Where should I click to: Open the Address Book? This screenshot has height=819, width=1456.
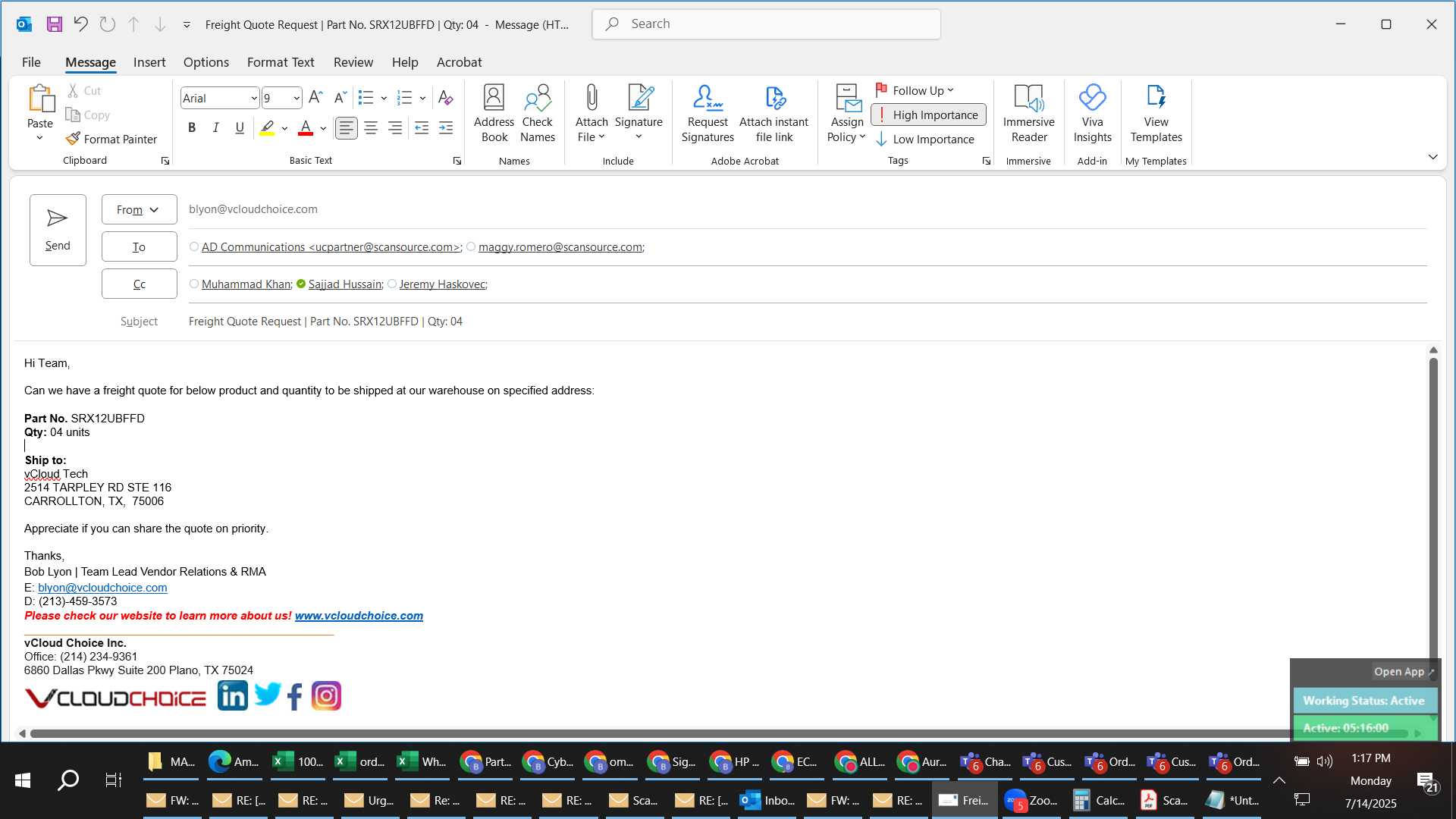click(494, 114)
